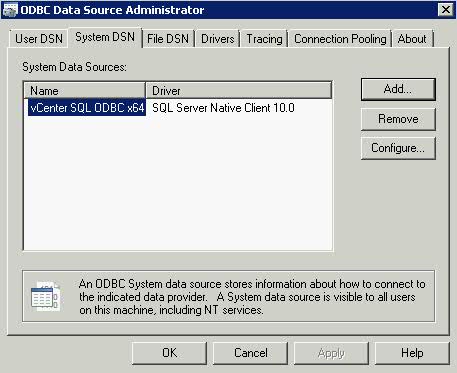Click the Add... button
This screenshot has height=373, width=457.
pos(398,89)
